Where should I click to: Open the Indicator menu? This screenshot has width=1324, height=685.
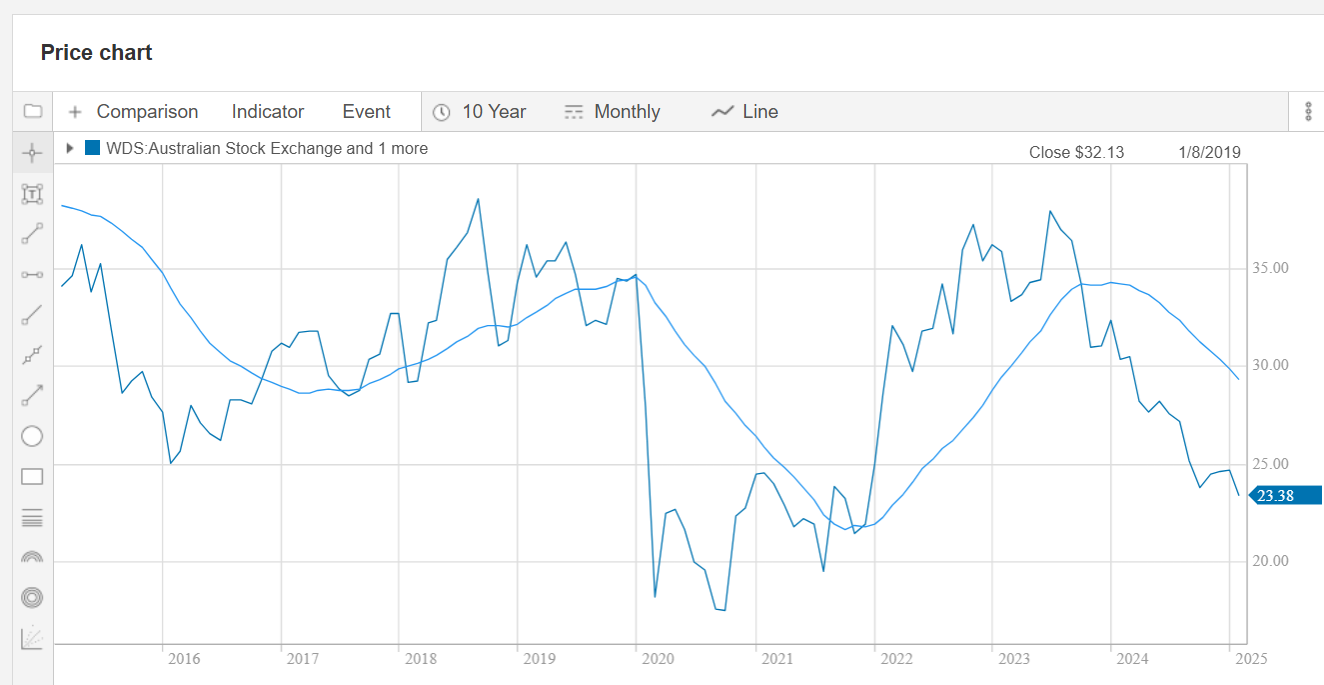point(267,112)
